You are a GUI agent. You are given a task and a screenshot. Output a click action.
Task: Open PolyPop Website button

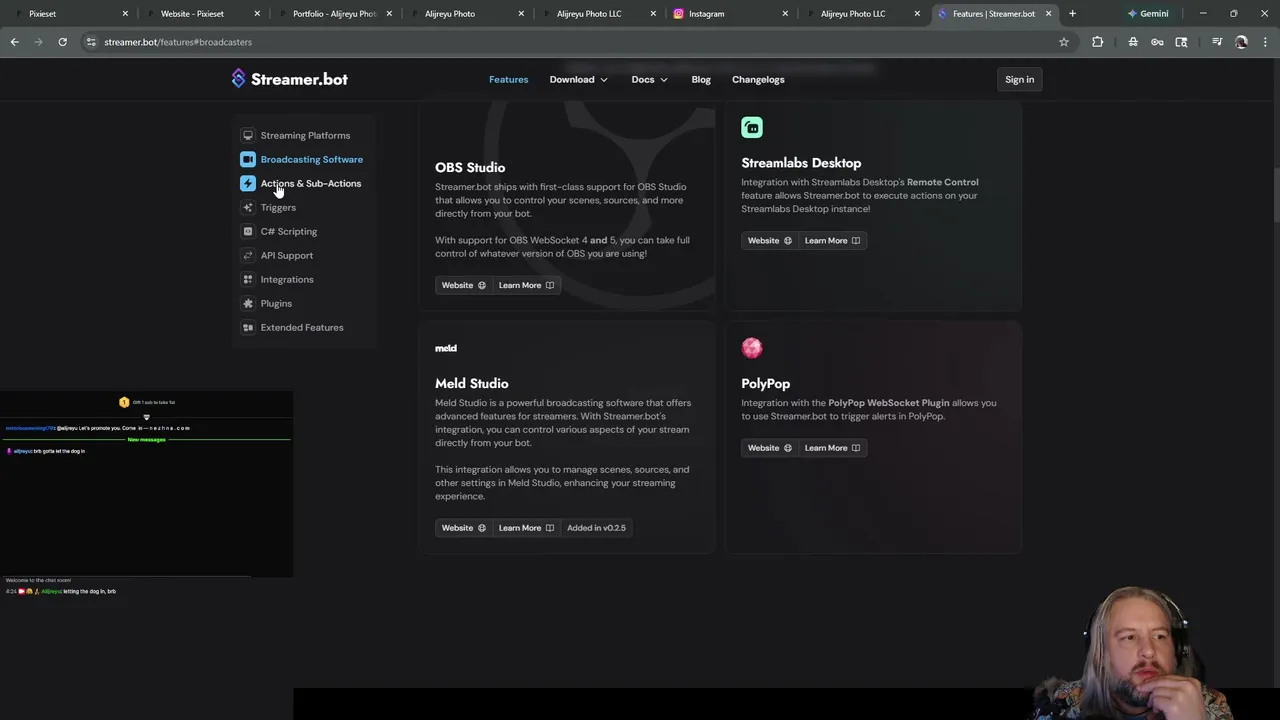coord(769,448)
